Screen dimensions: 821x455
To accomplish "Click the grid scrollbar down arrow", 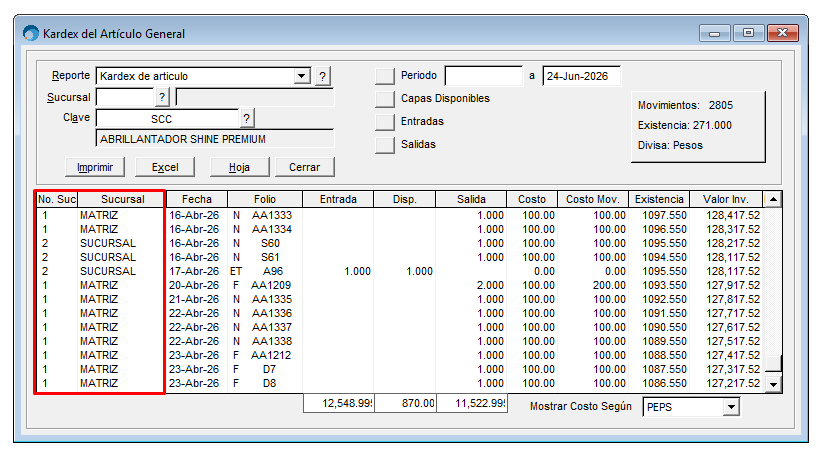I will pos(773,384).
